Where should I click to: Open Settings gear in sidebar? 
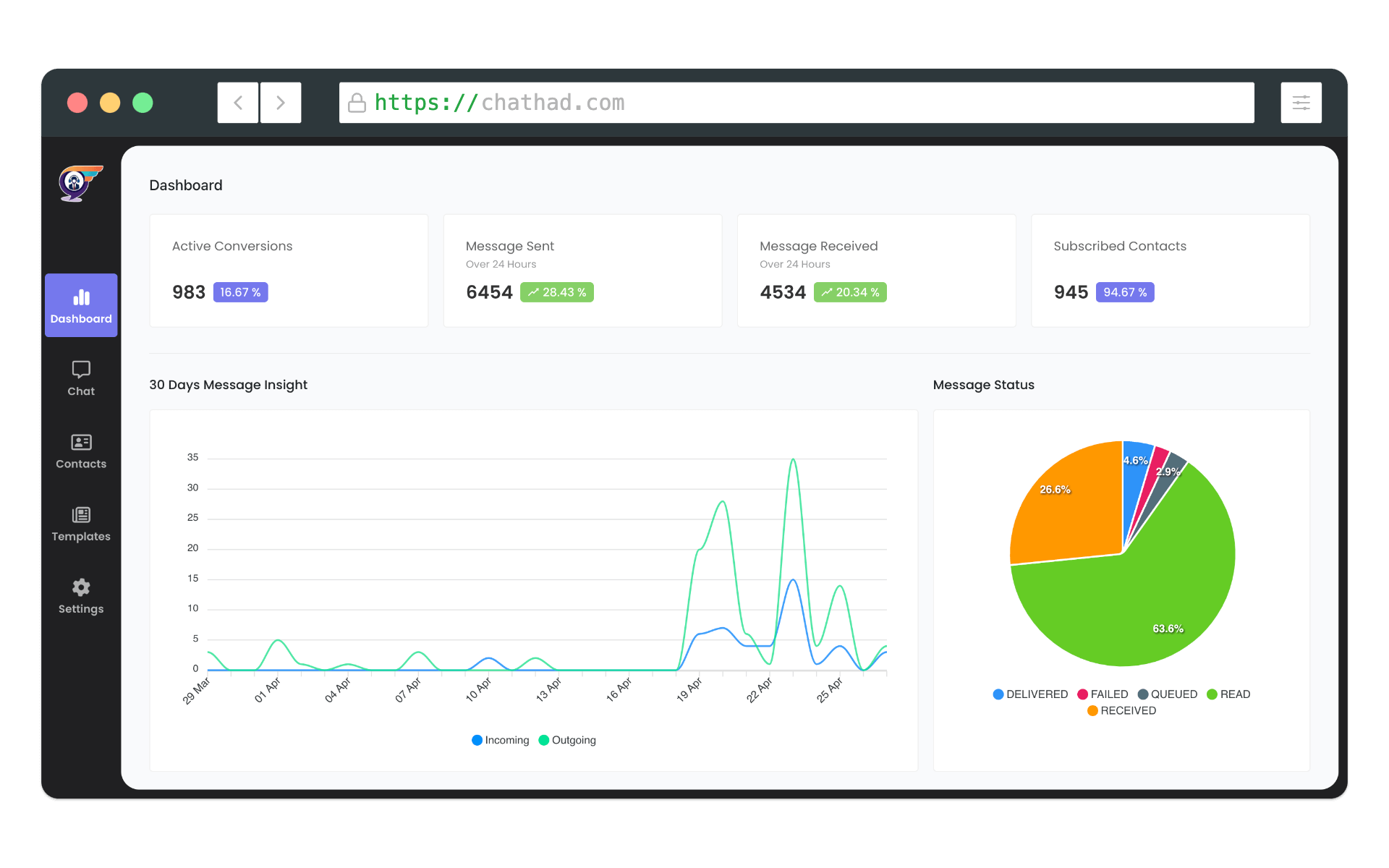pyautogui.click(x=81, y=587)
